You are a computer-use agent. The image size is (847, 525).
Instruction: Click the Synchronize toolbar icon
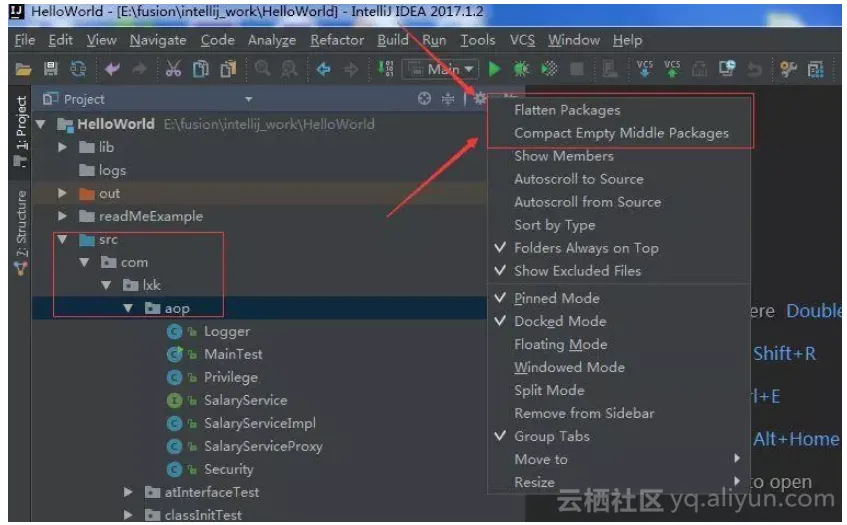(78, 69)
